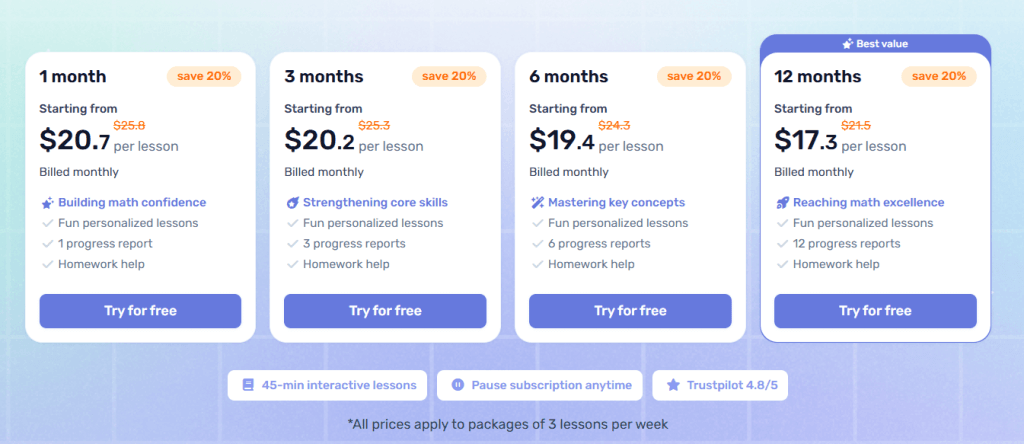Choose Try for free under 6 months plan

[x=630, y=311]
